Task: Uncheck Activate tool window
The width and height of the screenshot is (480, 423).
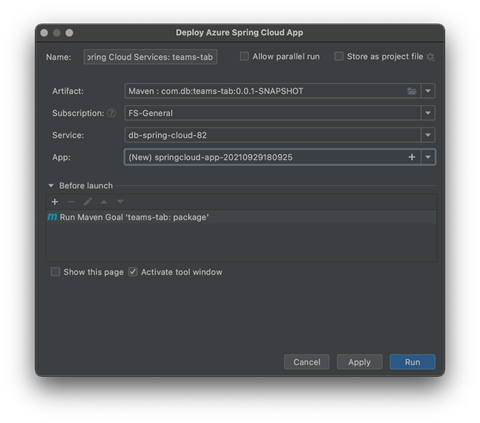Action: click(133, 272)
